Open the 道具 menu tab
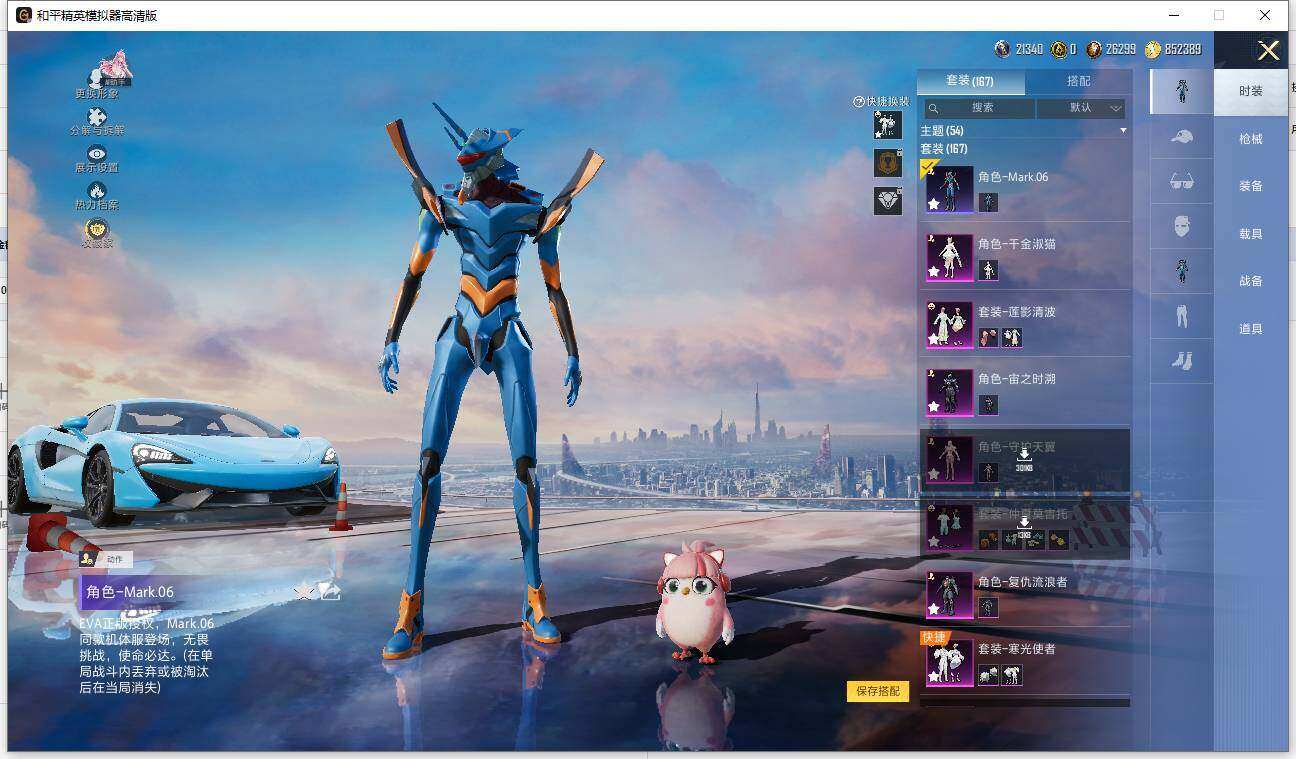Screen dimensions: 1296x759 pyautogui.click(x=1251, y=329)
